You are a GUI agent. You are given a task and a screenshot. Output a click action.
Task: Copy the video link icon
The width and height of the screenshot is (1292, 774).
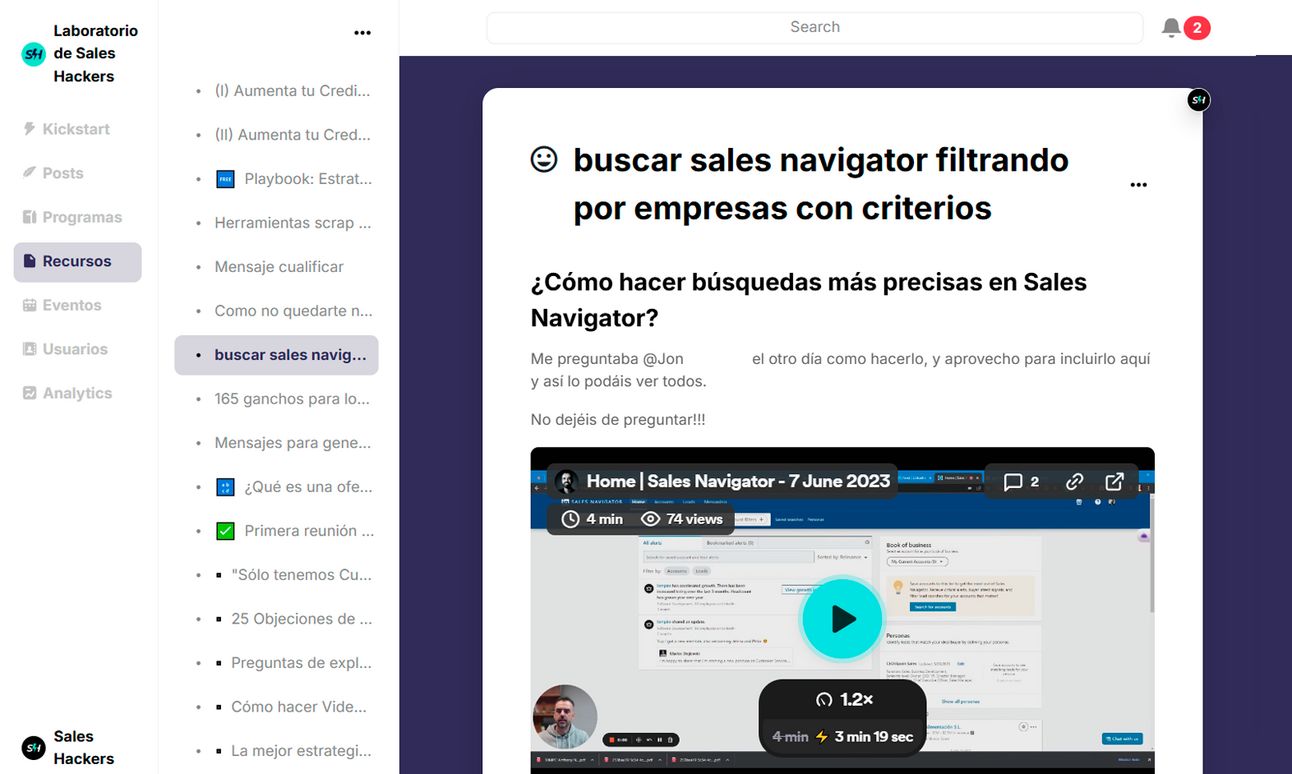click(x=1074, y=482)
